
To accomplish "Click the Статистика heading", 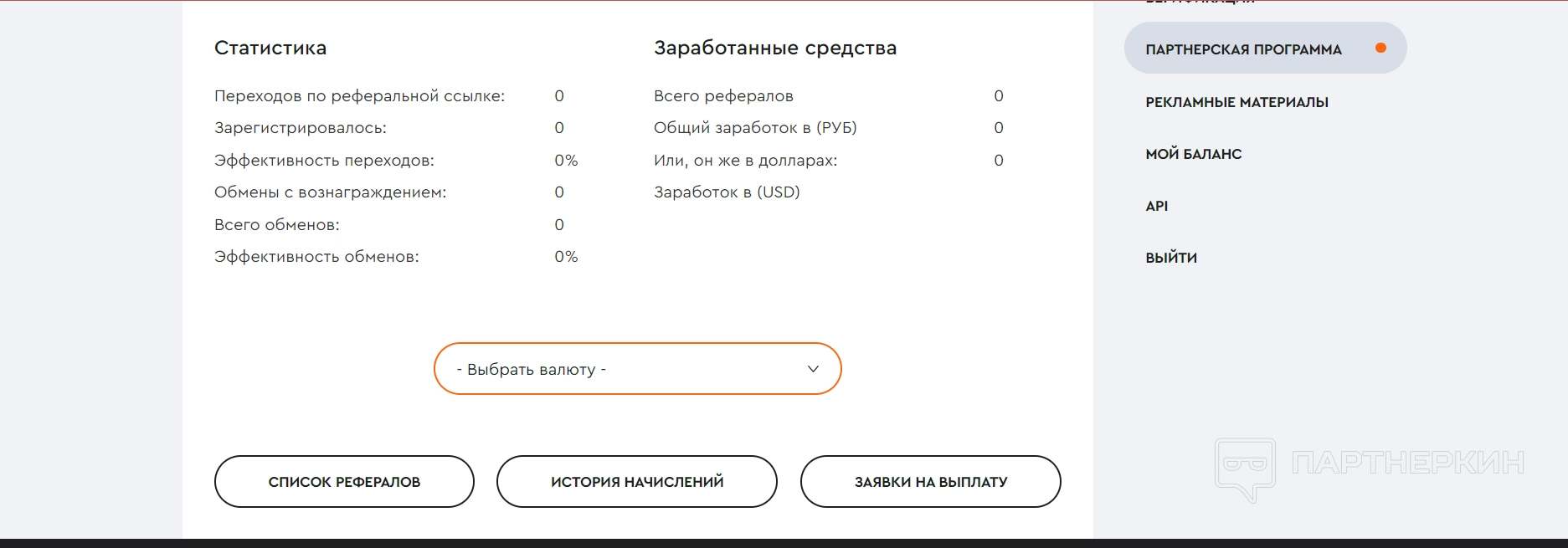I will (x=270, y=49).
